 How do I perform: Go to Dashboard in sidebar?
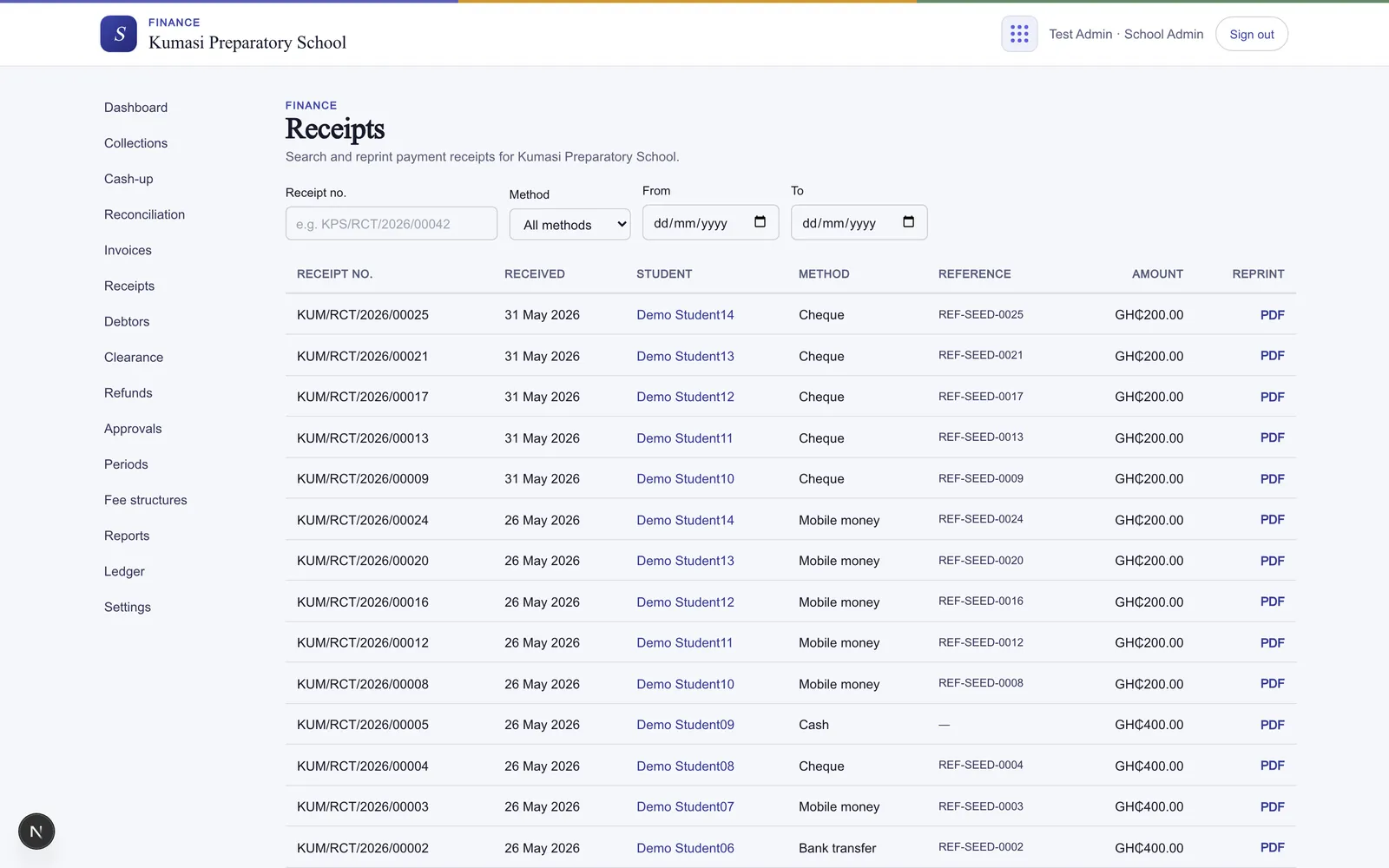(x=136, y=108)
